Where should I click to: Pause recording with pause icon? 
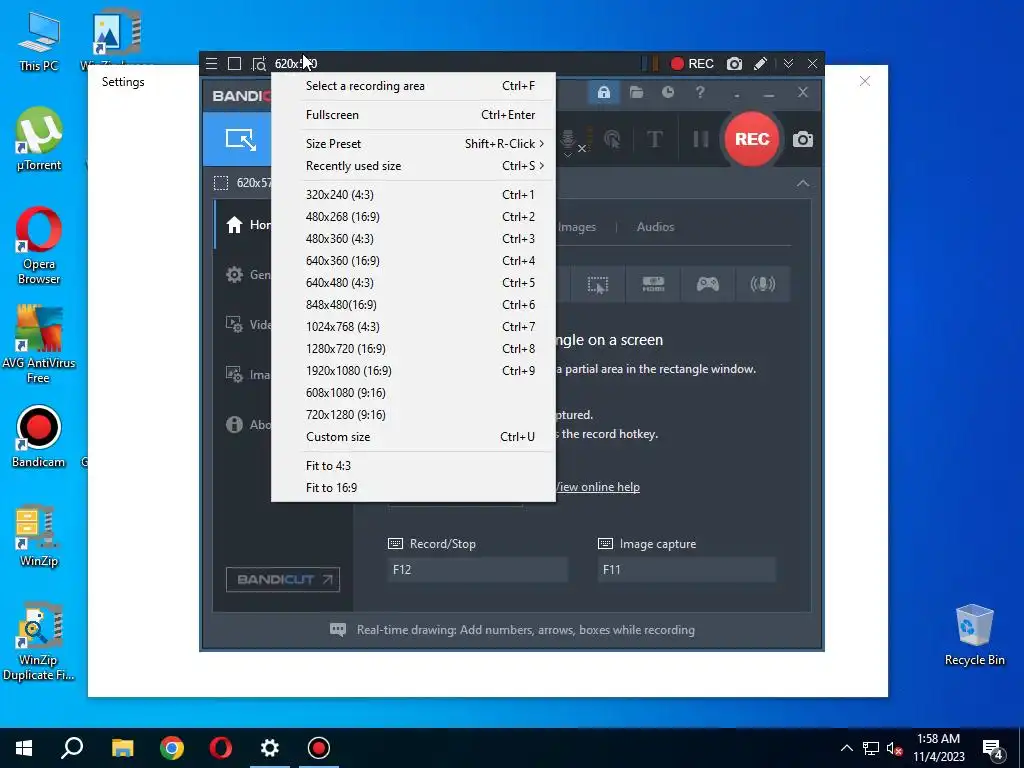pos(700,139)
